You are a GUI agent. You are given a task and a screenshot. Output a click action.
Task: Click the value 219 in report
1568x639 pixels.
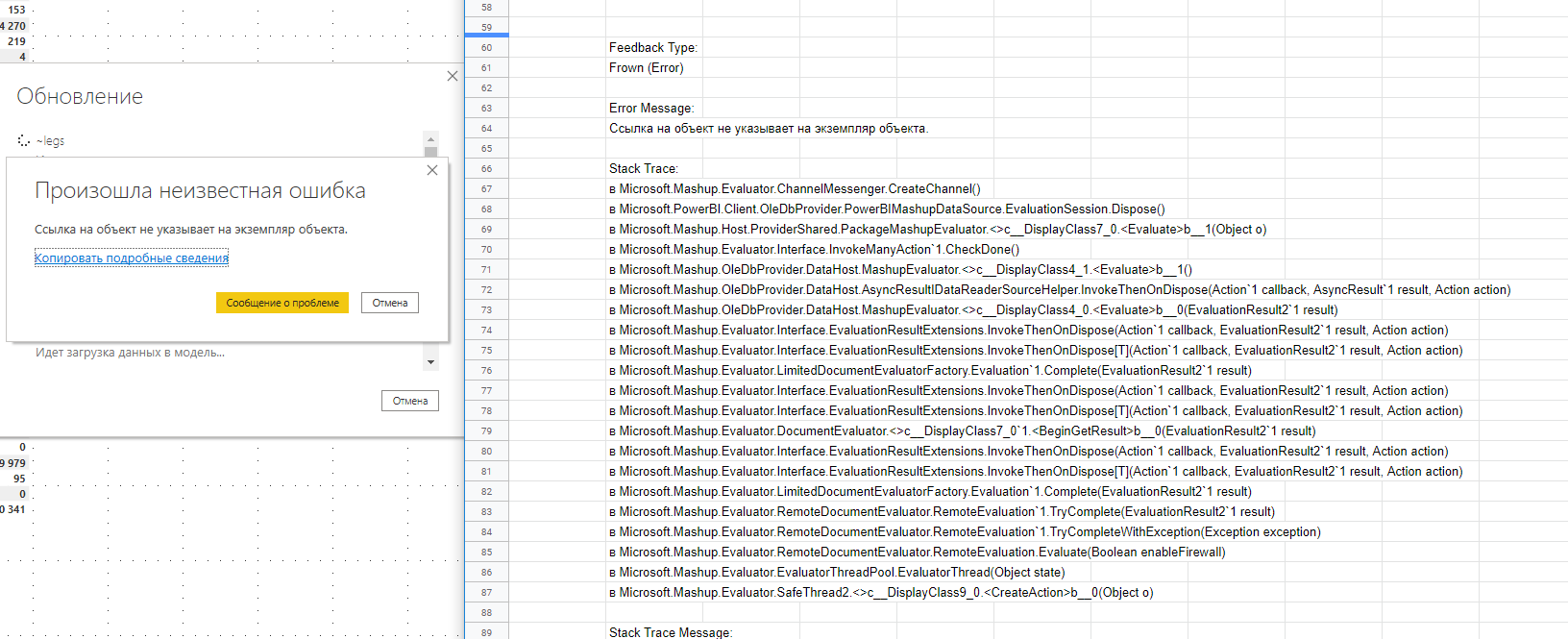tap(16, 41)
